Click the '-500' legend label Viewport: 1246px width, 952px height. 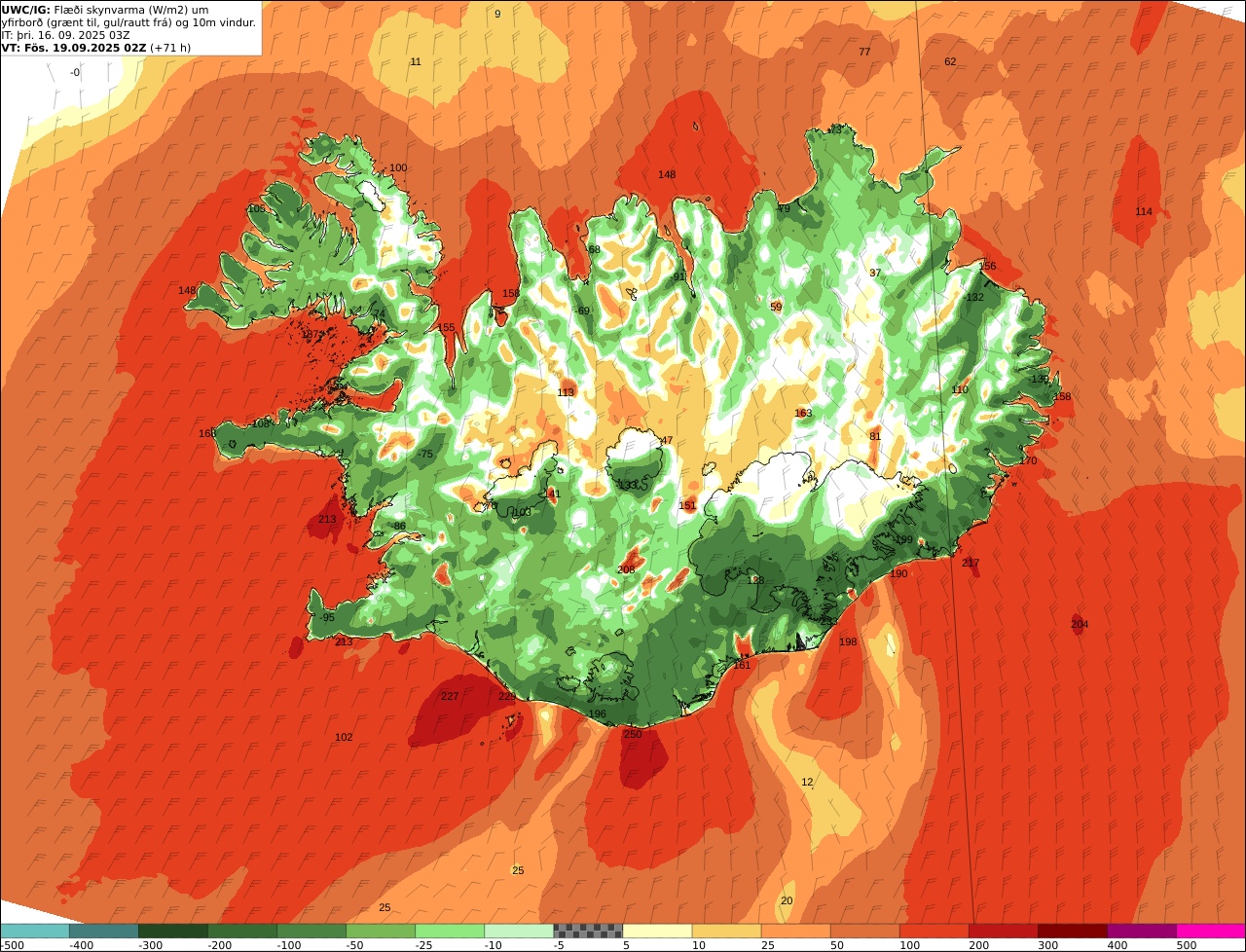[12, 945]
